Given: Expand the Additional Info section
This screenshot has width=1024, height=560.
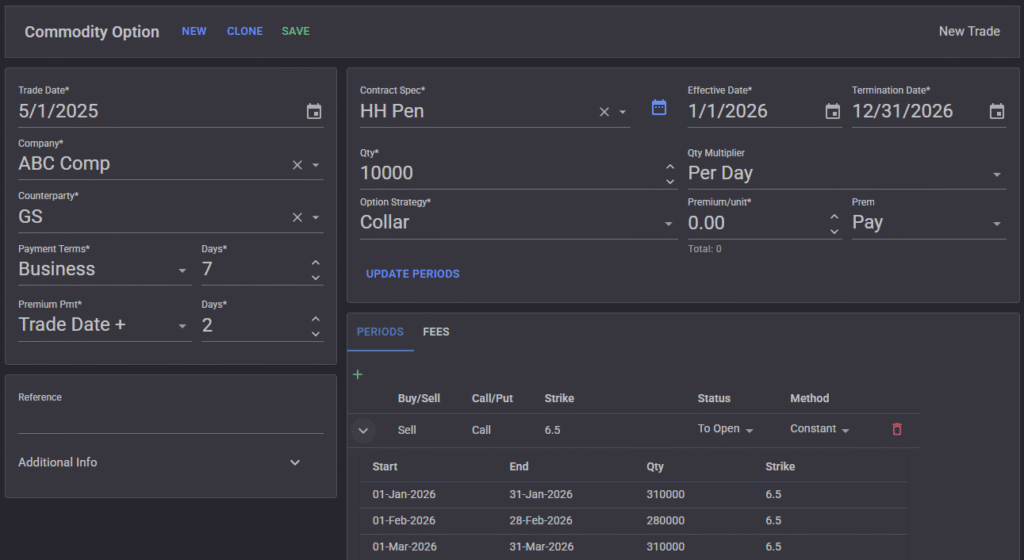Looking at the screenshot, I should pyautogui.click(x=295, y=462).
